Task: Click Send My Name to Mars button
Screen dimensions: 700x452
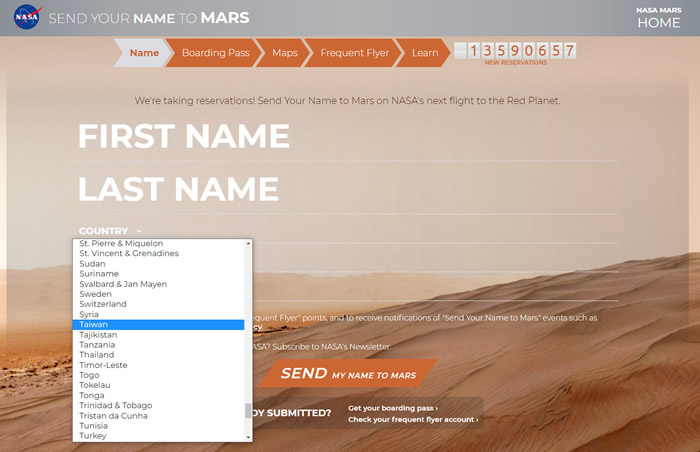Action: tap(348, 373)
